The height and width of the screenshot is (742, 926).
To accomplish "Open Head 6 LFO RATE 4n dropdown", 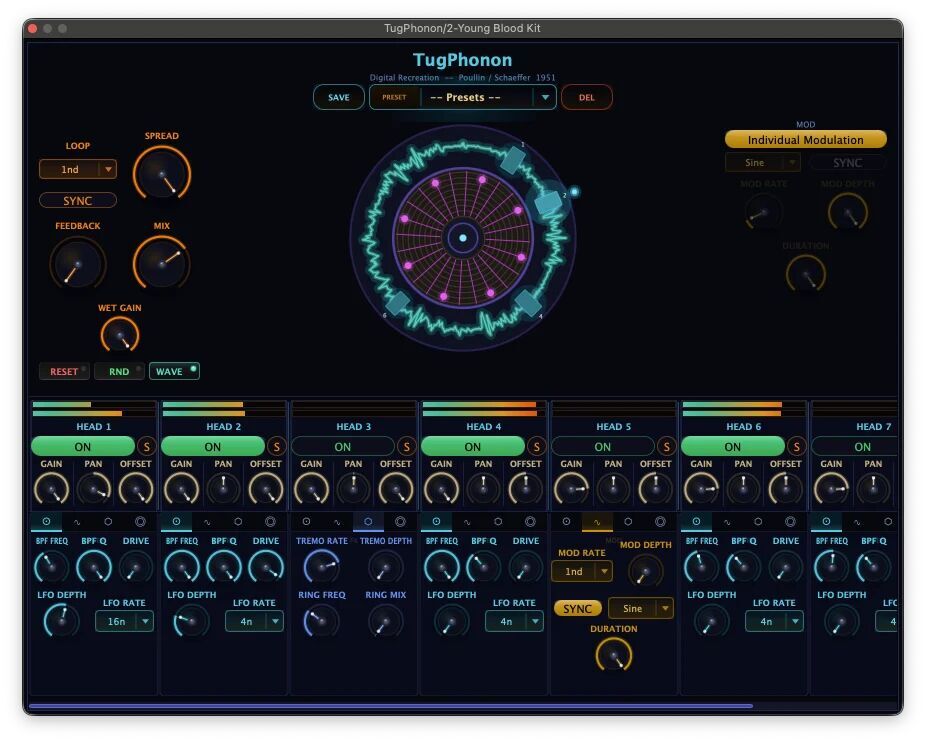I will click(774, 621).
